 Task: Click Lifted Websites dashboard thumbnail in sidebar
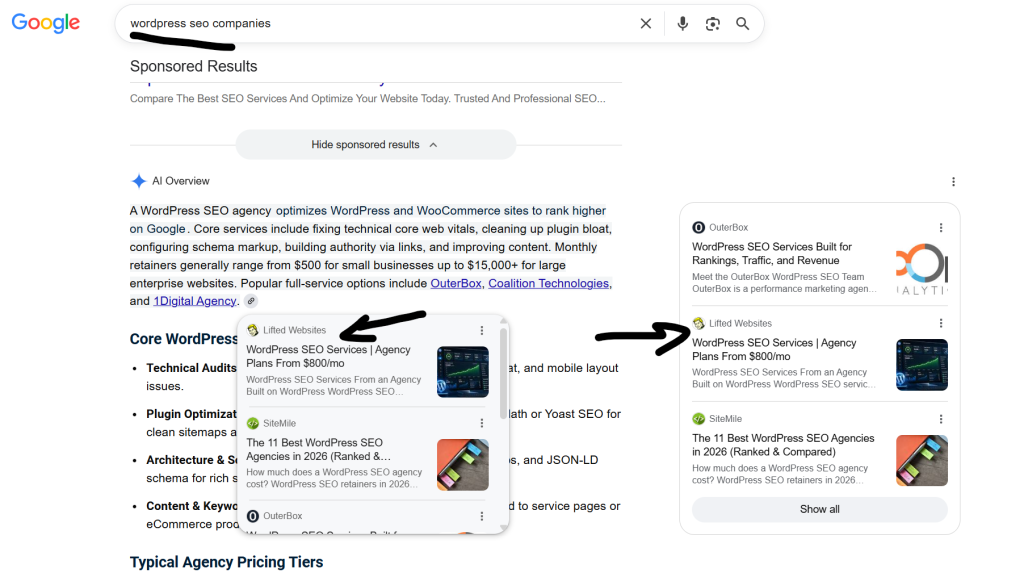[921, 365]
